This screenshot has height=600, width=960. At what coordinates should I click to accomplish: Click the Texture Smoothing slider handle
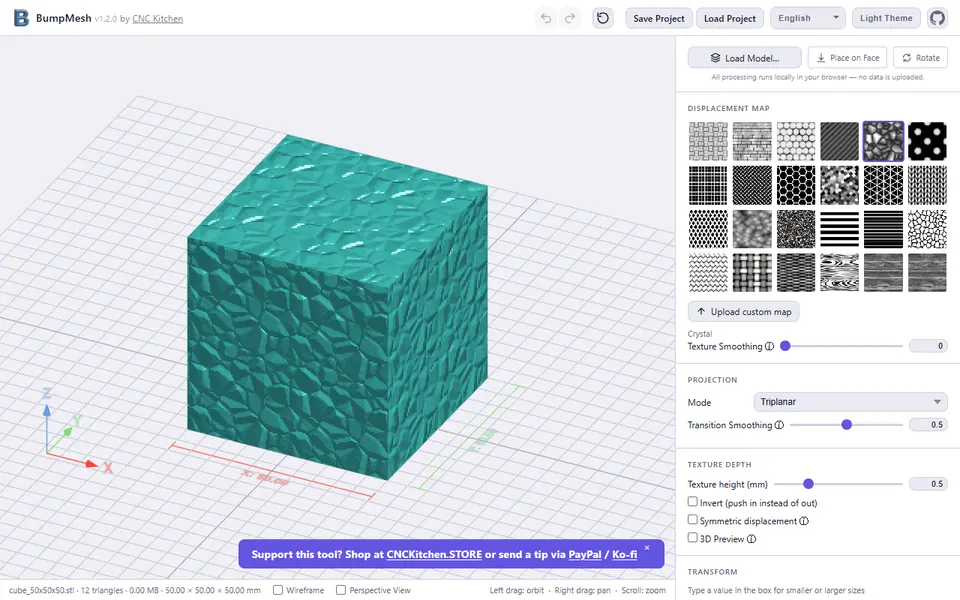coord(786,346)
